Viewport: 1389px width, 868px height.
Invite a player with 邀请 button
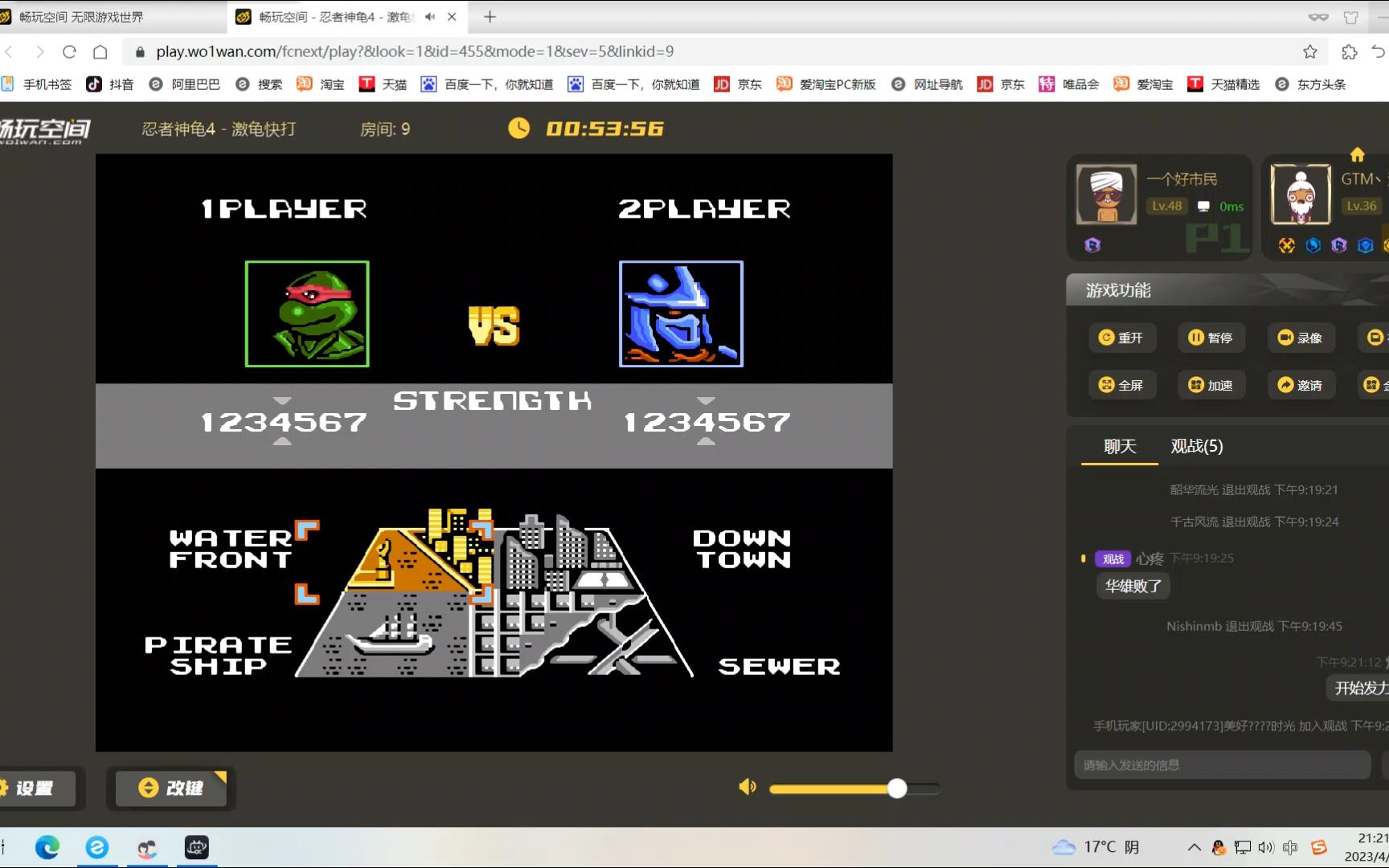coord(1301,385)
